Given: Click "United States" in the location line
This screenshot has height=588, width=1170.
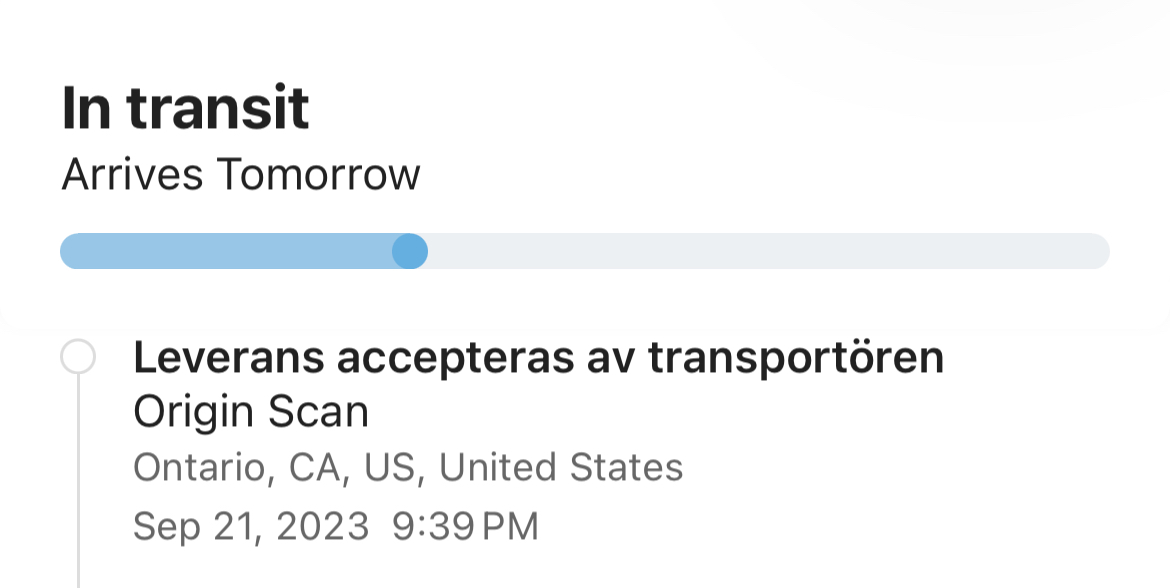Looking at the screenshot, I should click(x=561, y=467).
